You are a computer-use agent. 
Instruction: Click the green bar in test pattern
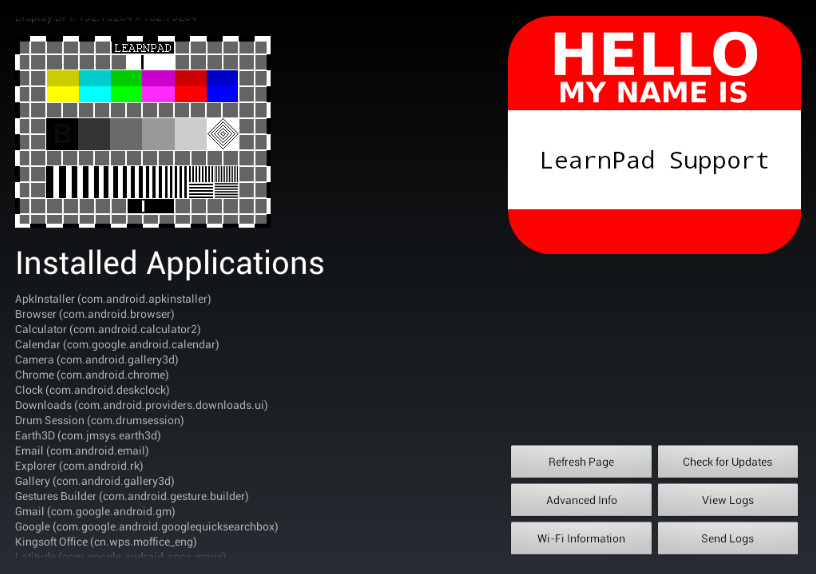[x=126, y=86]
